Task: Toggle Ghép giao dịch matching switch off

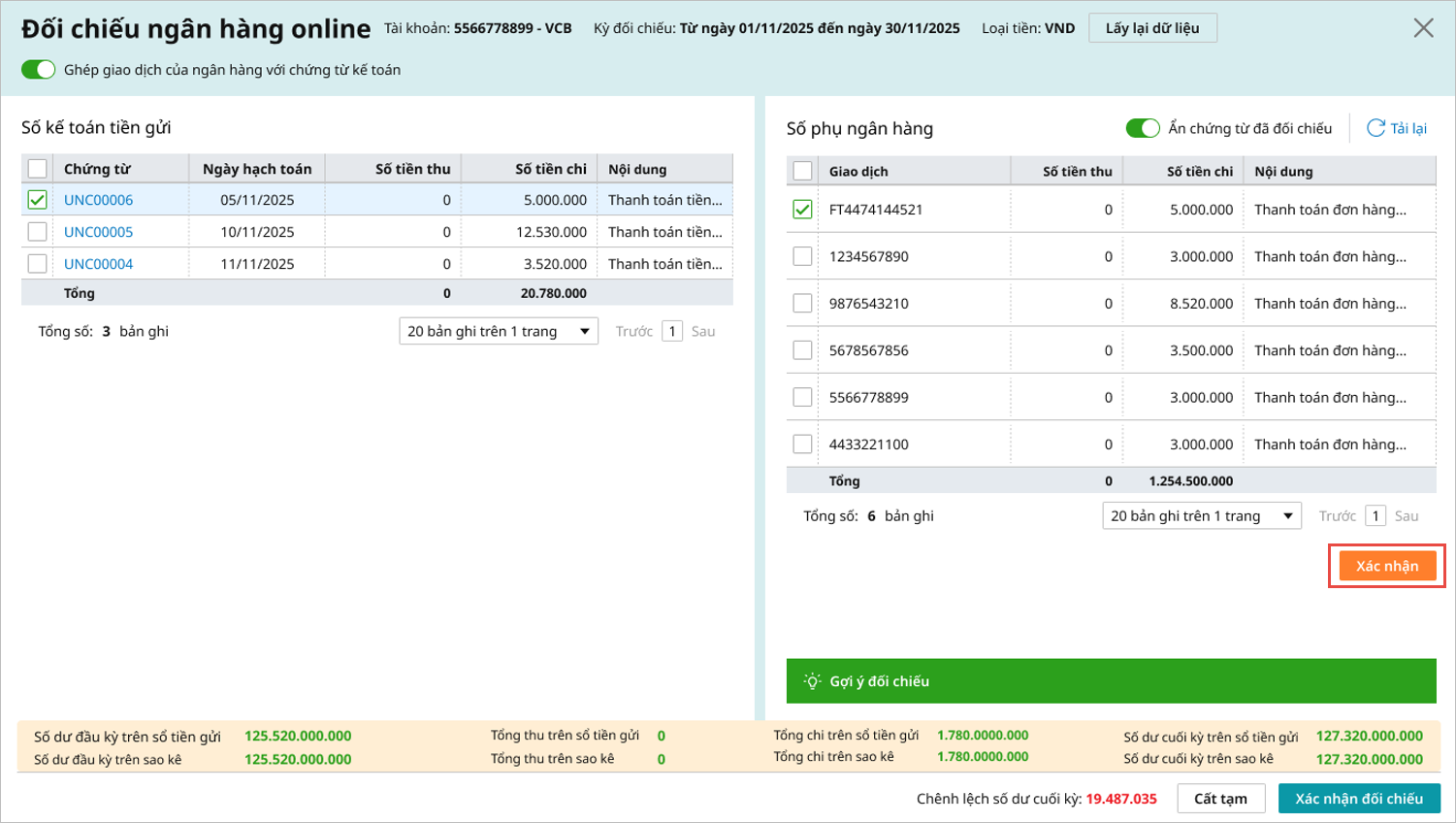Action: 39,70
